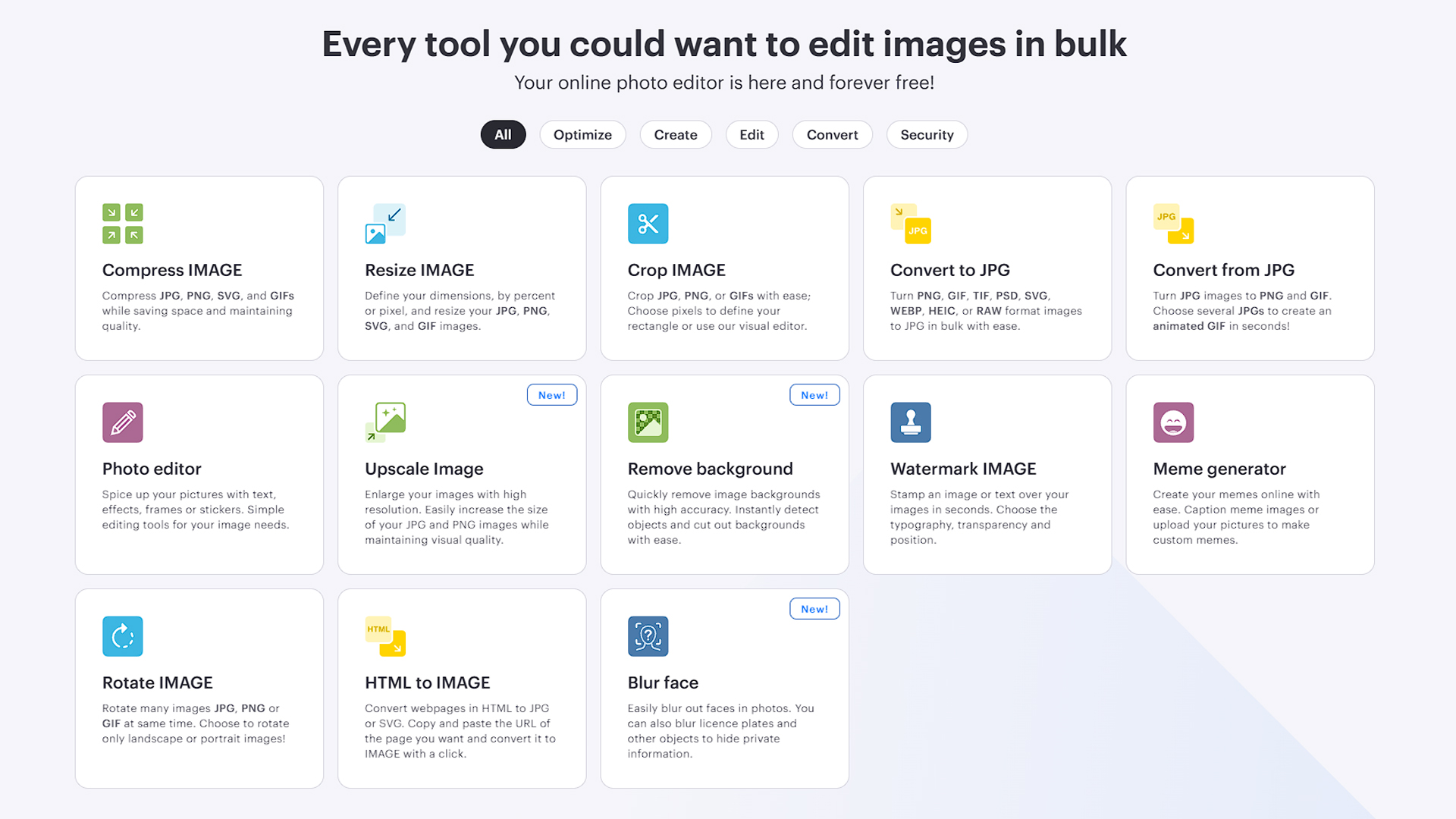The image size is (1456, 819).
Task: Click the Compress IMAGE green arrows icon
Action: (x=123, y=224)
